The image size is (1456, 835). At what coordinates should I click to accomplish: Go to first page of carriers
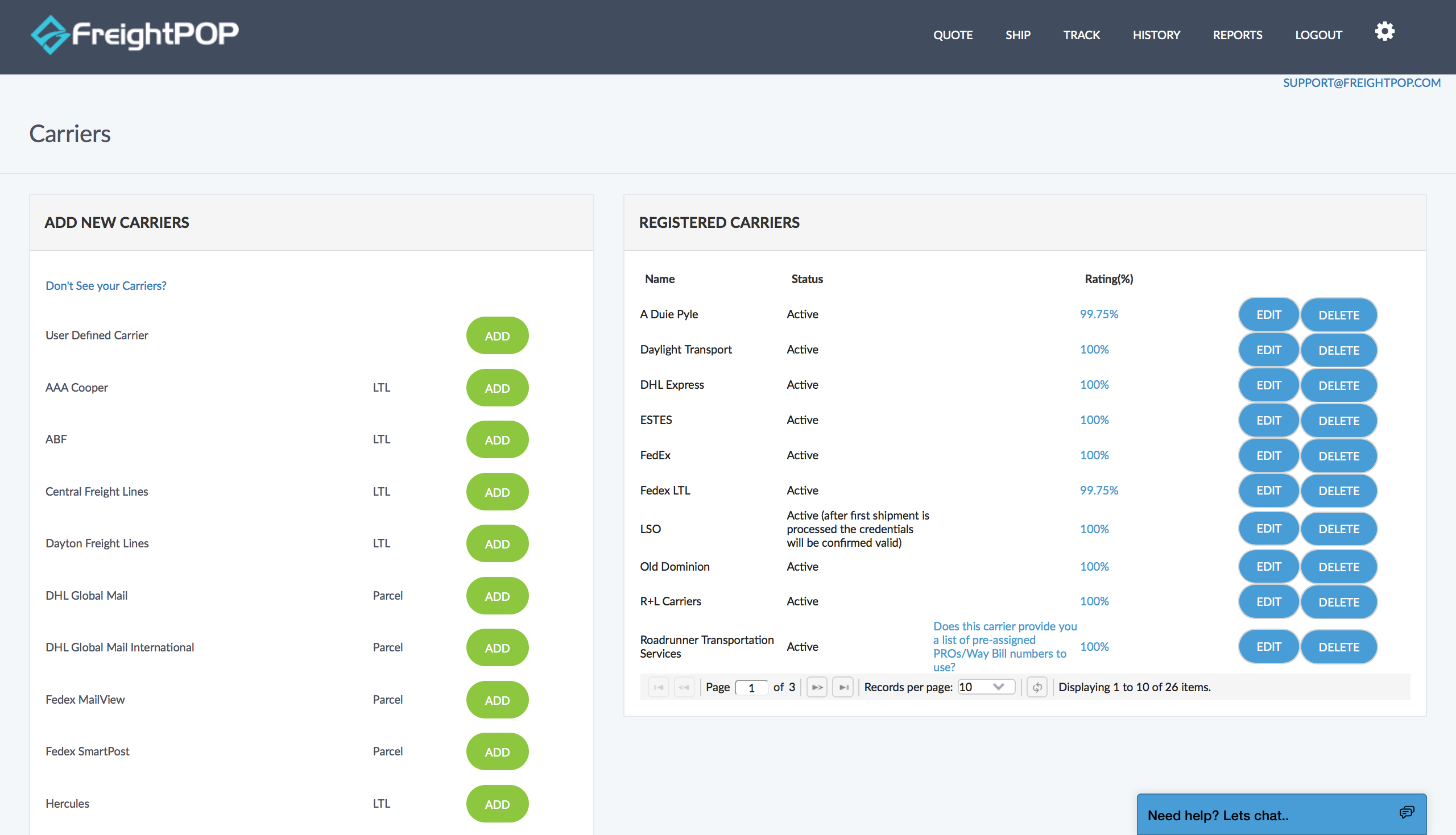pyautogui.click(x=658, y=687)
